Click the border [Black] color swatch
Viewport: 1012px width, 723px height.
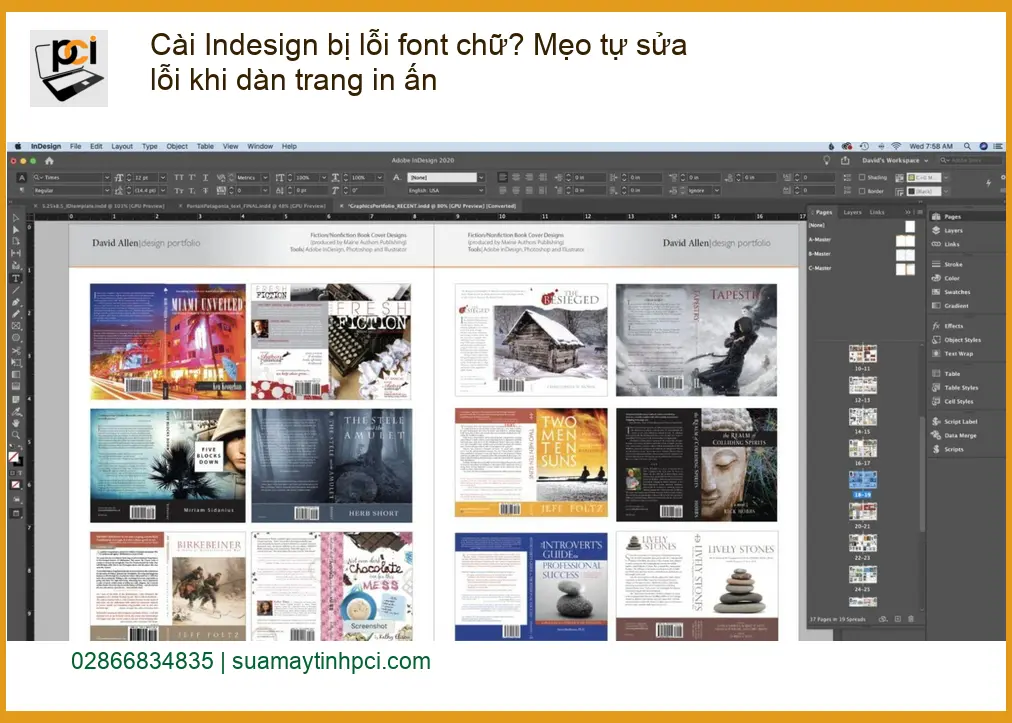tap(924, 191)
